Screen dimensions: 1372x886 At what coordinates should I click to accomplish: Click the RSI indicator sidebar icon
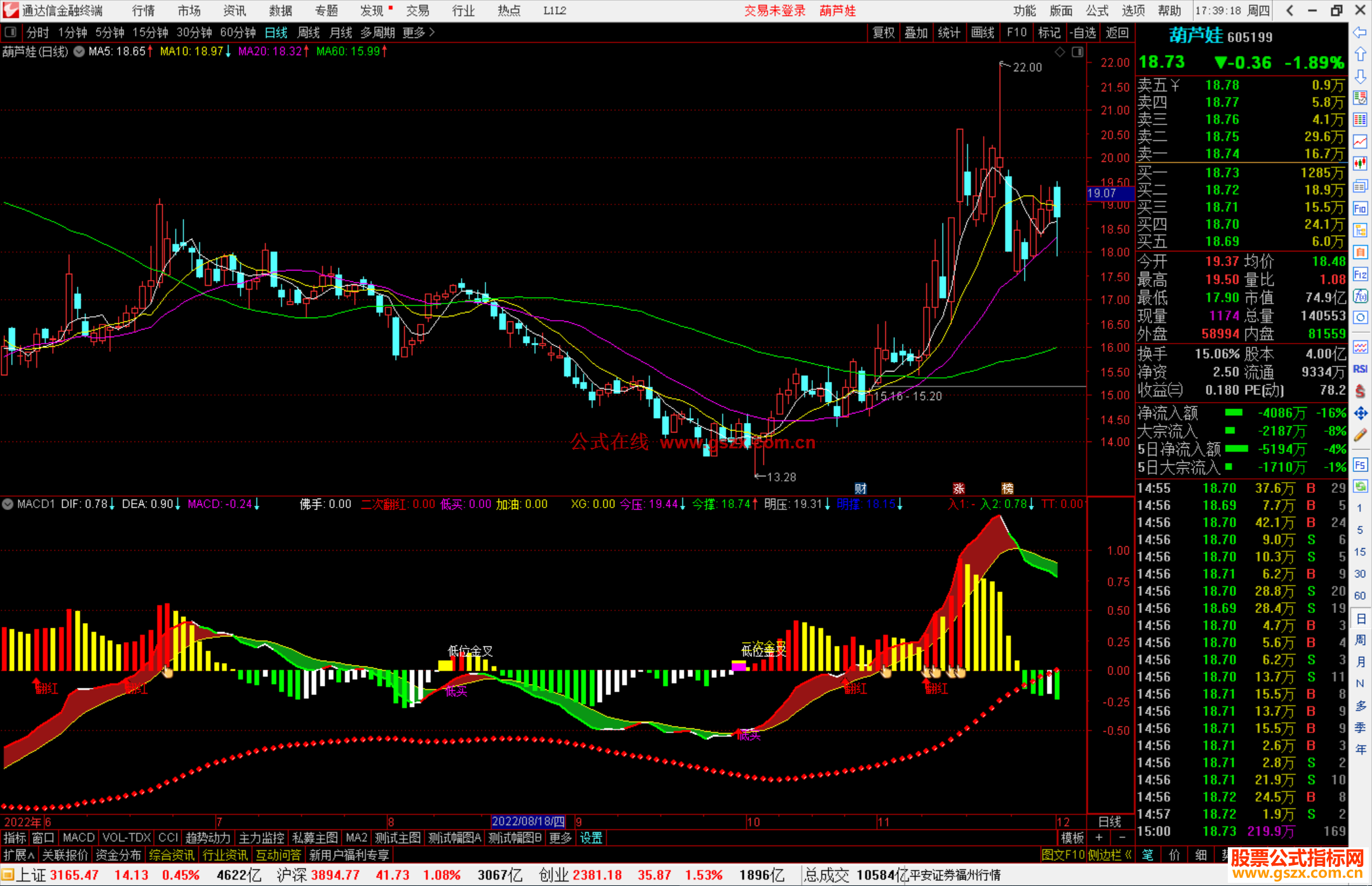(x=1360, y=369)
